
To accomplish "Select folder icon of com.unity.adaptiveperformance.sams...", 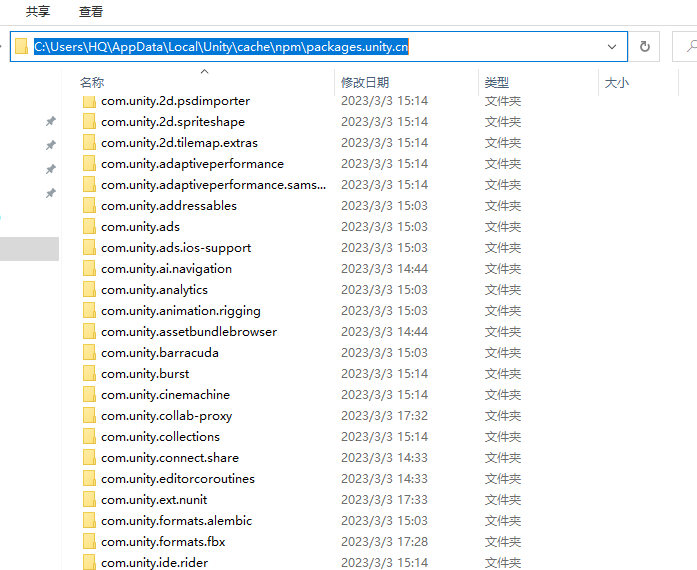I will click(89, 184).
